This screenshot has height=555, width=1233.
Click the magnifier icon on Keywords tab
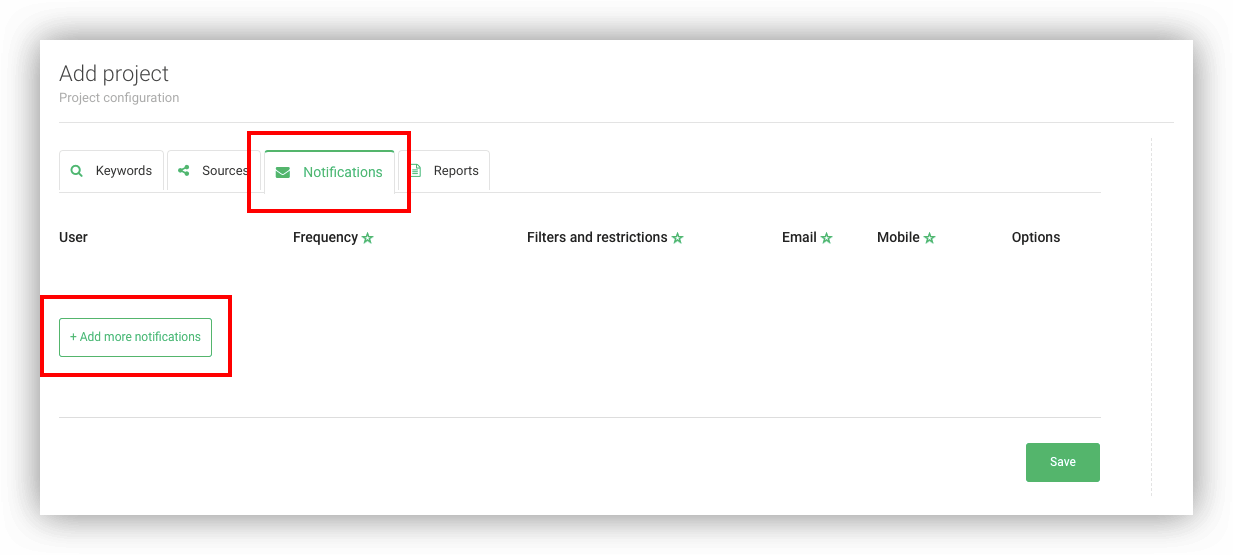[x=76, y=171]
